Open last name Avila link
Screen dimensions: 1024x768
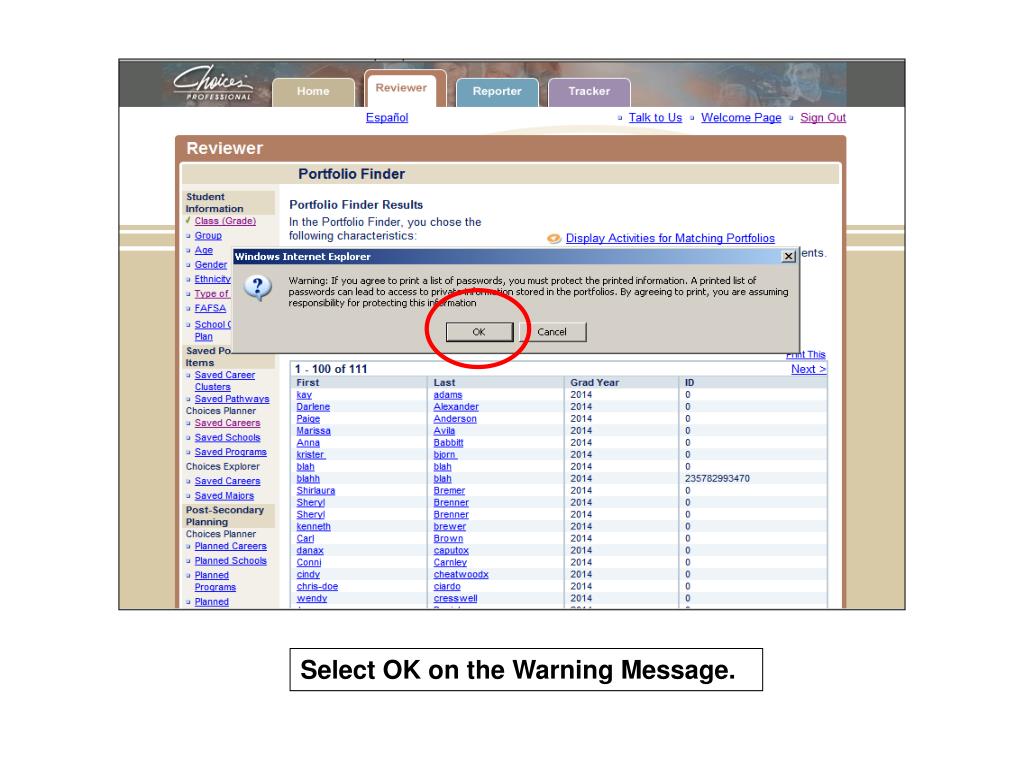tap(444, 431)
